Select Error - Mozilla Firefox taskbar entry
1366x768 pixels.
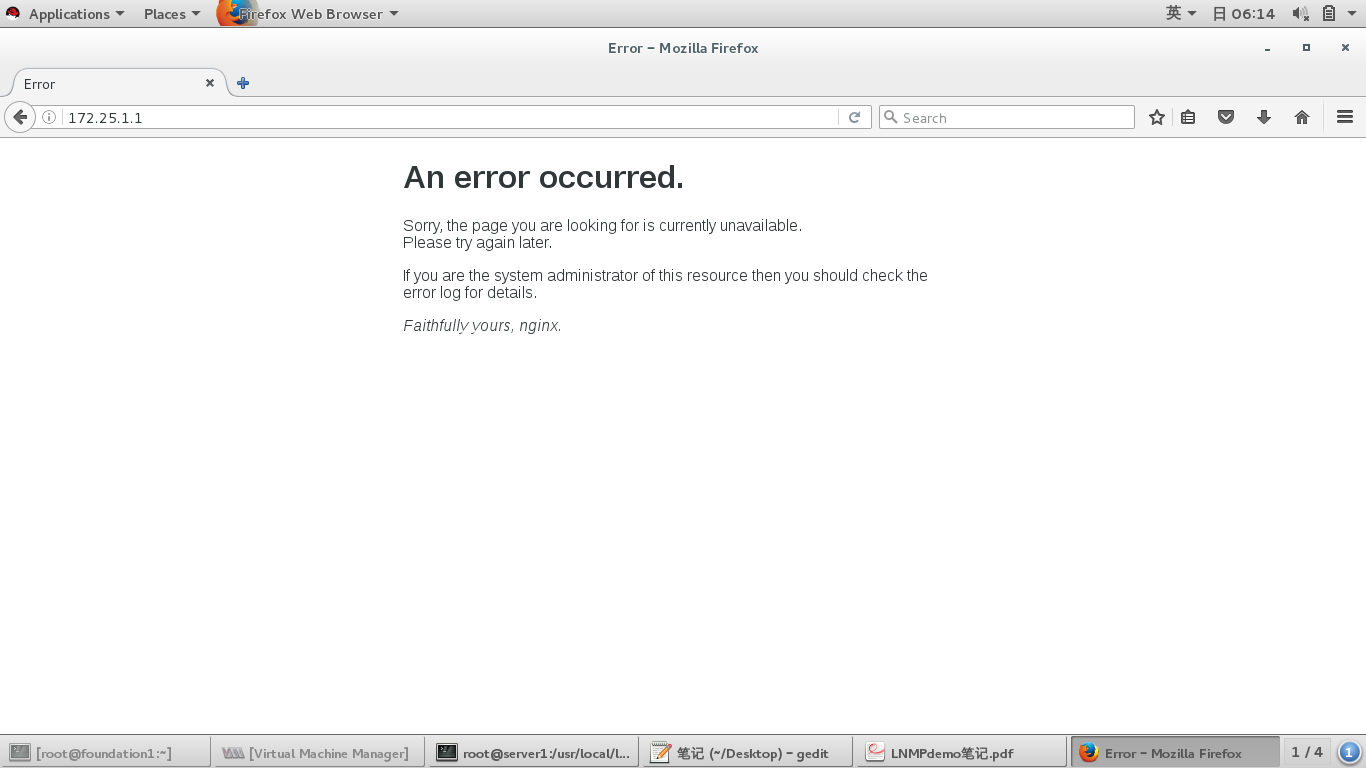(1175, 753)
